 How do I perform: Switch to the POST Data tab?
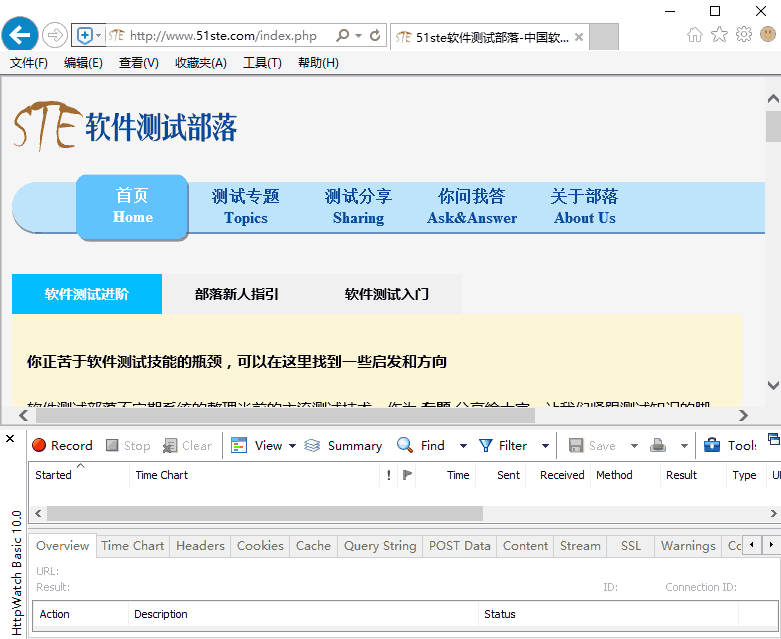460,546
